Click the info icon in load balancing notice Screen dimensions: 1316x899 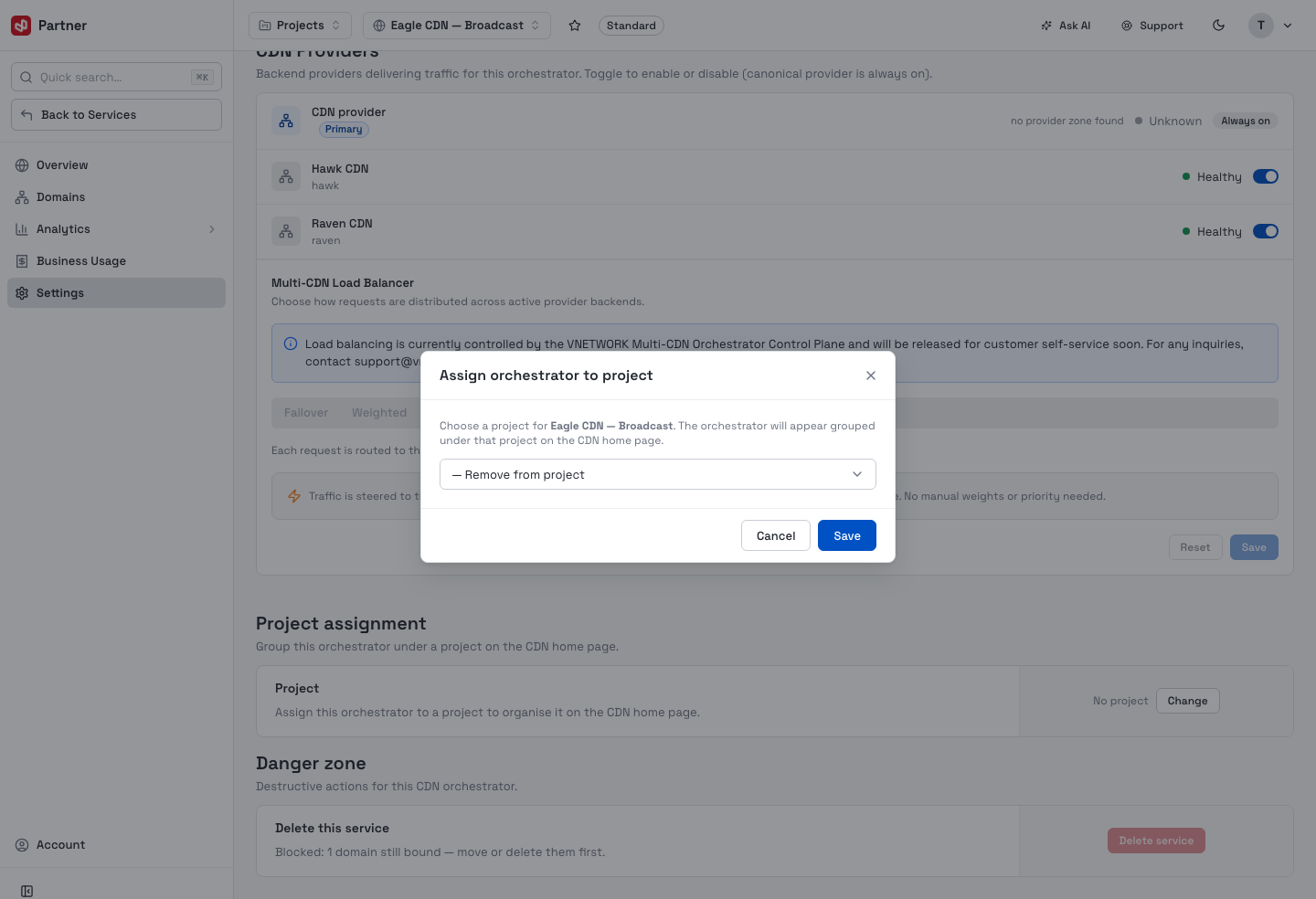point(291,344)
